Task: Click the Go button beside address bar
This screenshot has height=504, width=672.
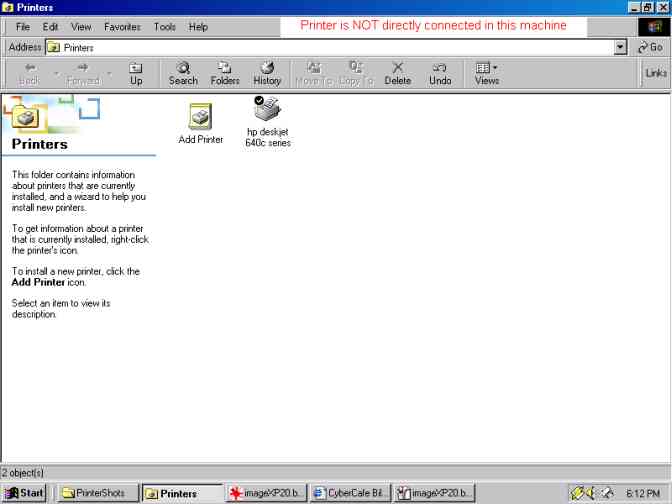Action: [650, 47]
